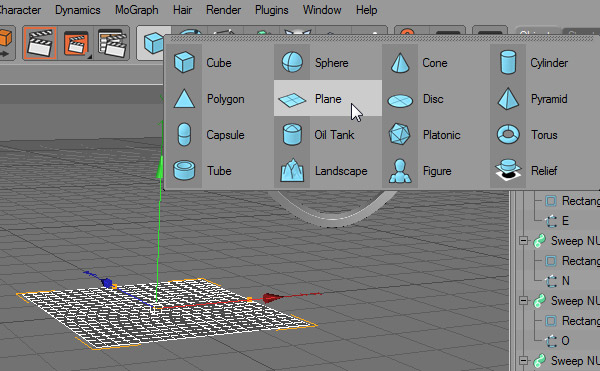
Task: Click Render Active View clapperboard icon
Action: point(40,43)
